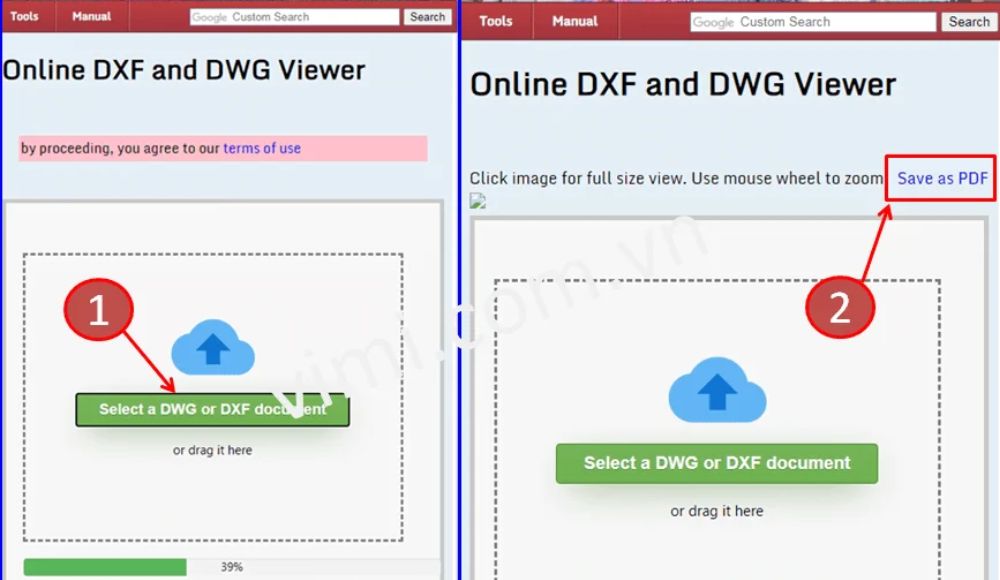Click the broken image placeholder under zoom instructions
The width and height of the screenshot is (1000, 580).
tap(478, 201)
